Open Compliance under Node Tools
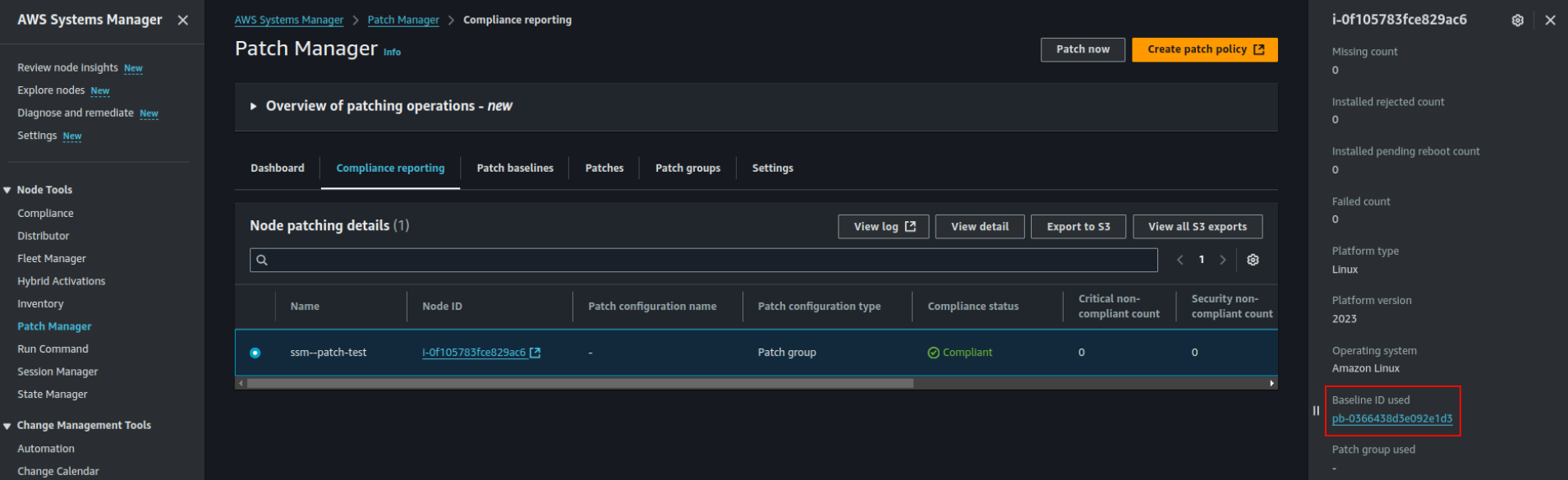 pyautogui.click(x=45, y=213)
